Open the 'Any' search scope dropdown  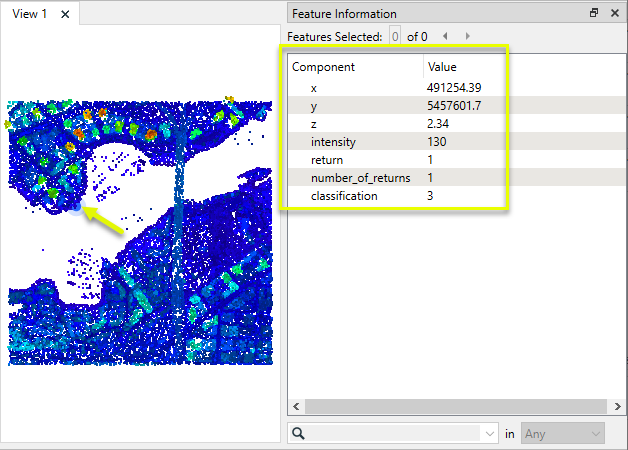tap(563, 434)
